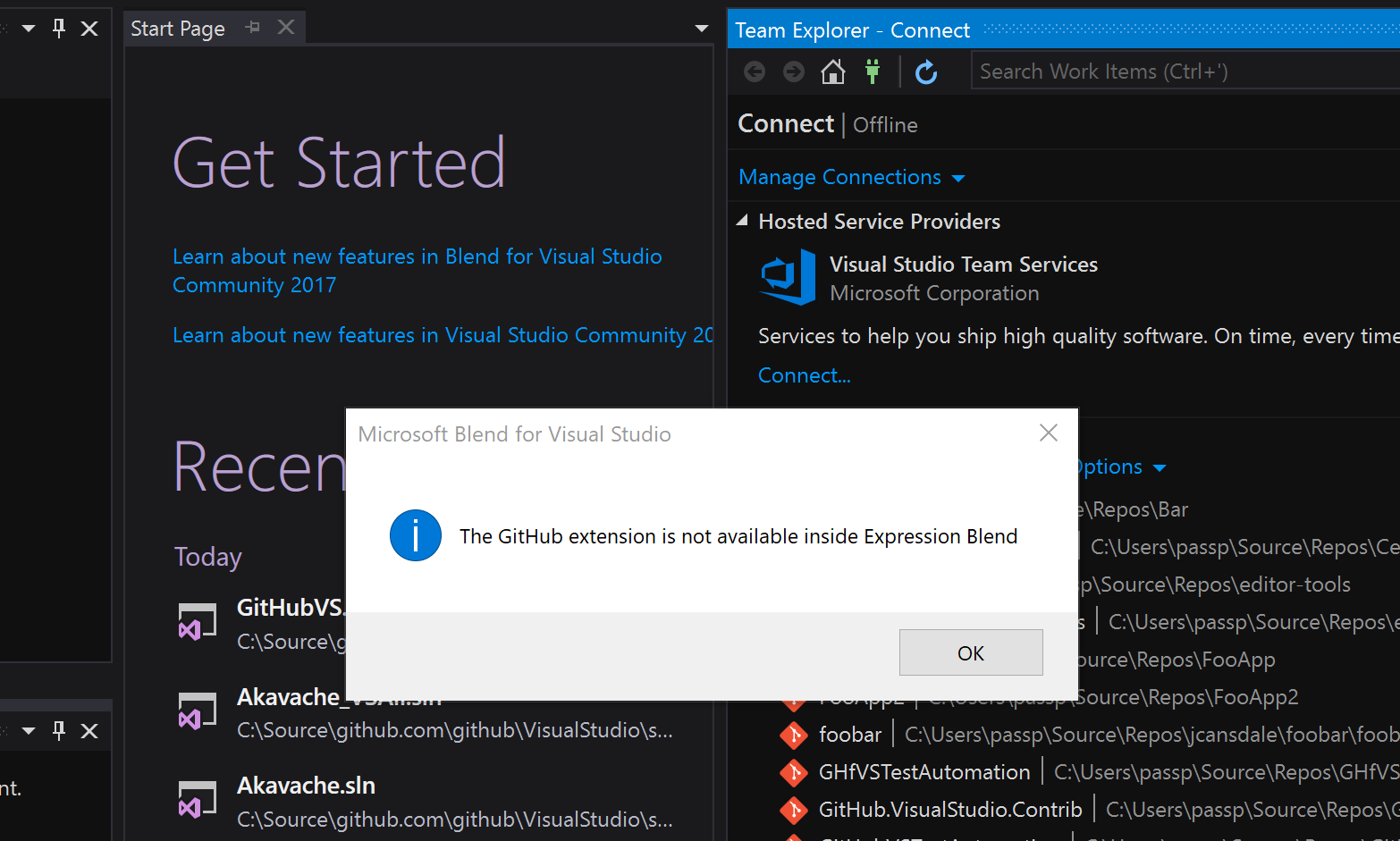Click the Team Explorer forward arrow
This screenshot has height=841, width=1400.
(x=794, y=71)
